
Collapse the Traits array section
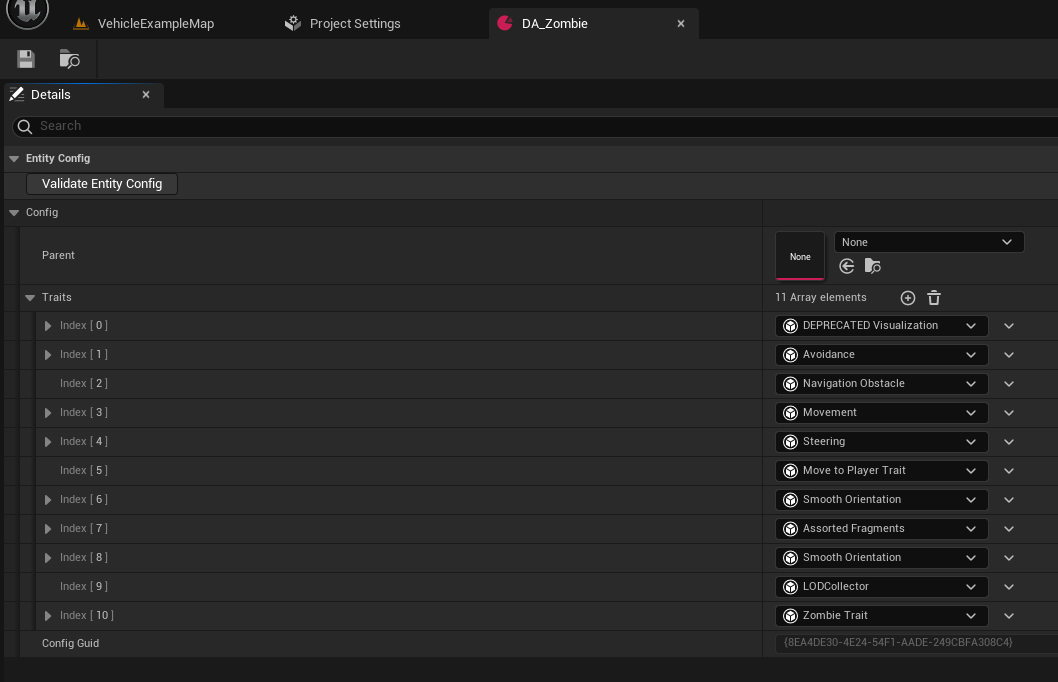tap(30, 298)
